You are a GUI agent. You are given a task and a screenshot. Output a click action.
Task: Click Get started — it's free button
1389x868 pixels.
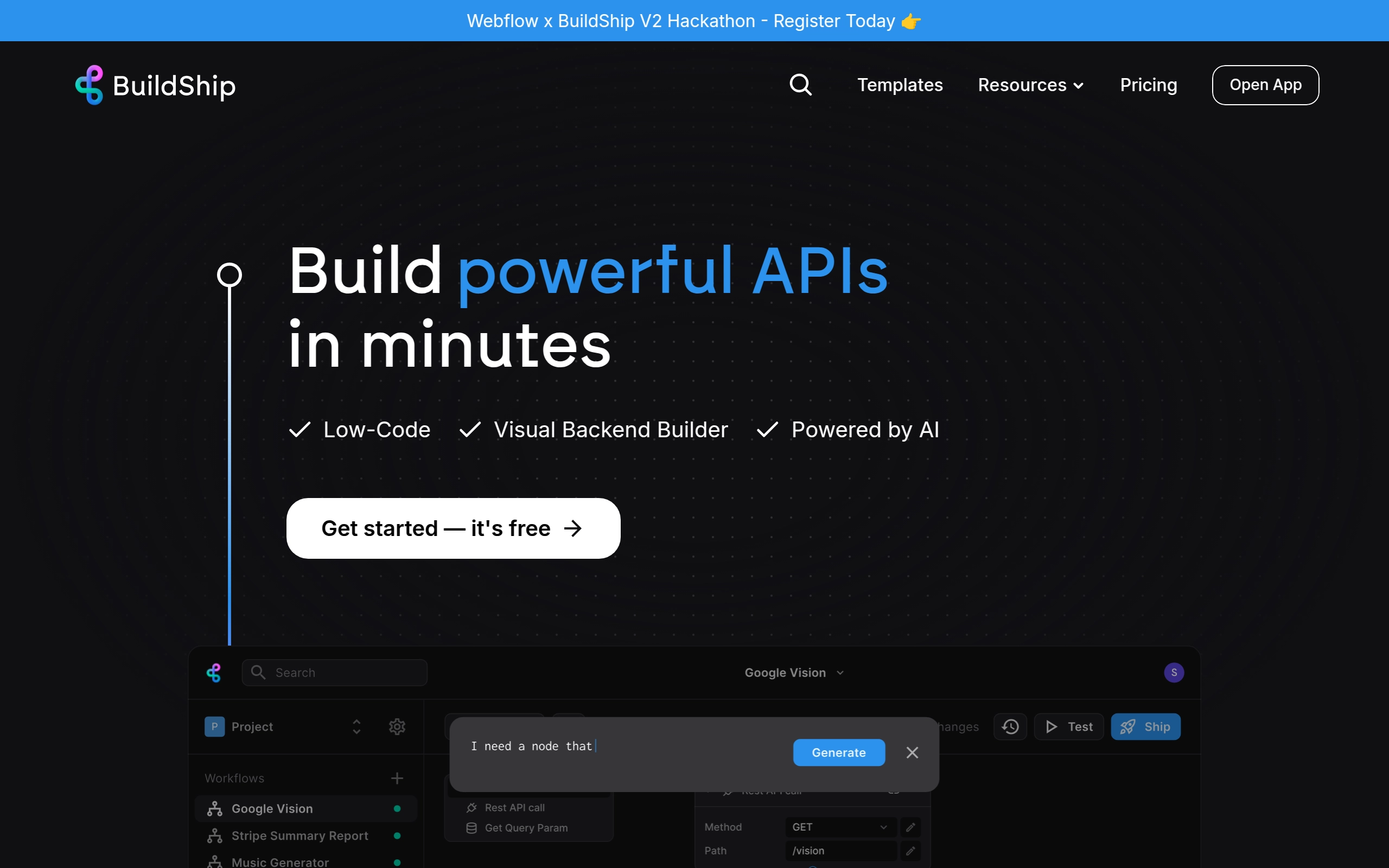click(x=453, y=528)
